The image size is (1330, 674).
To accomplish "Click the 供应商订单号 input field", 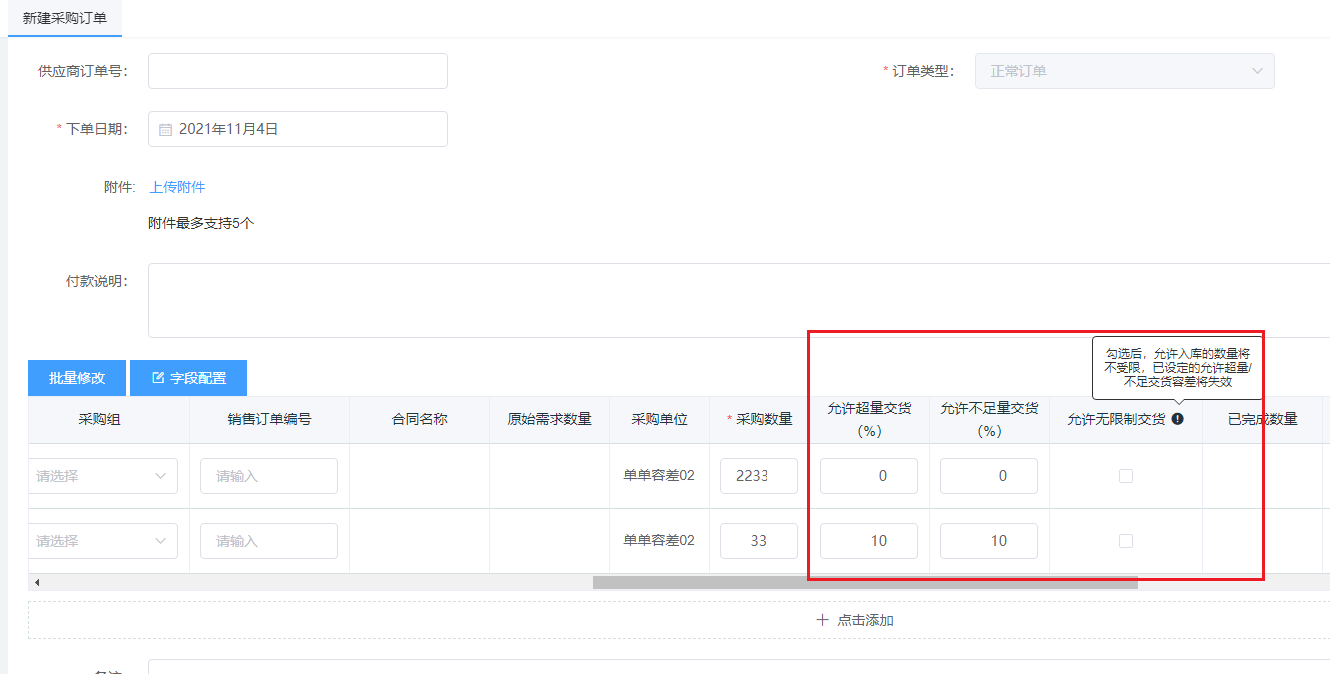I will (297, 71).
